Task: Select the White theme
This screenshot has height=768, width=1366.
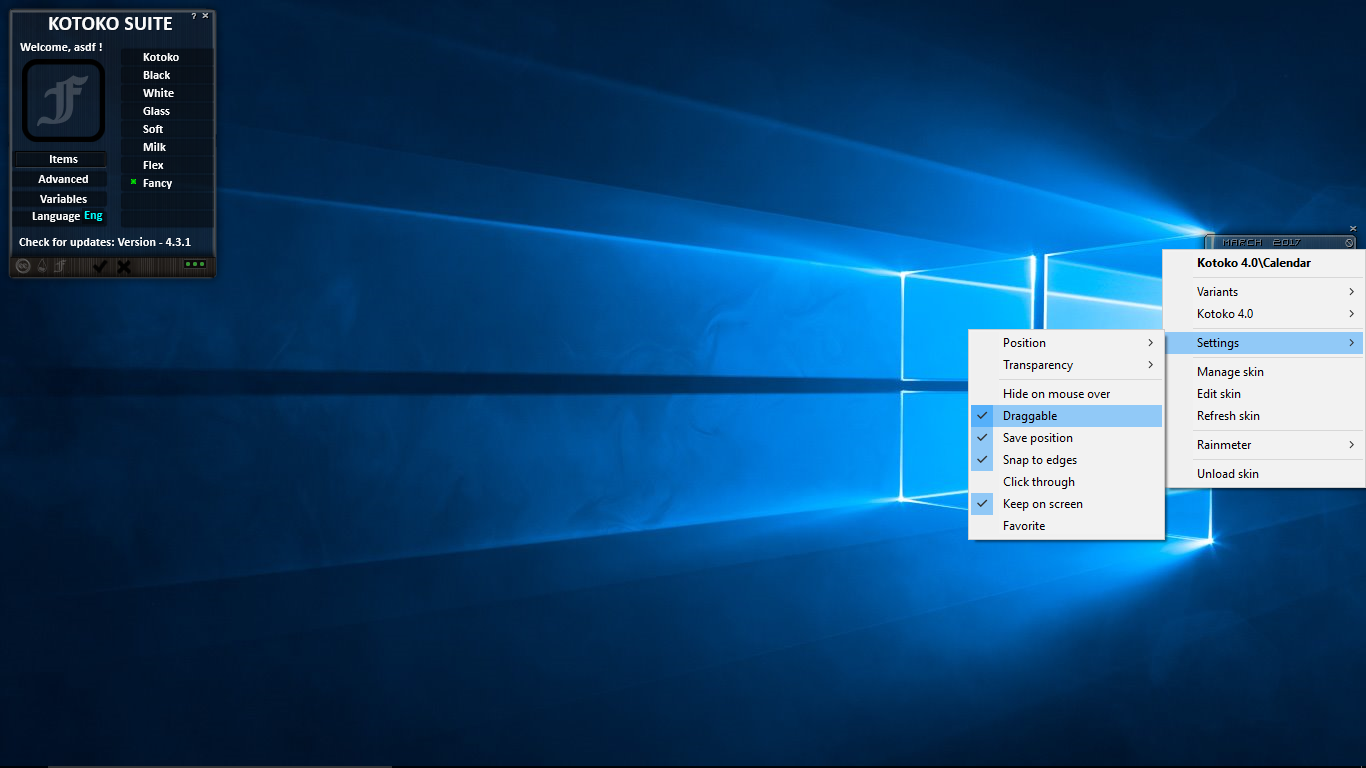Action: pyautogui.click(x=167, y=93)
